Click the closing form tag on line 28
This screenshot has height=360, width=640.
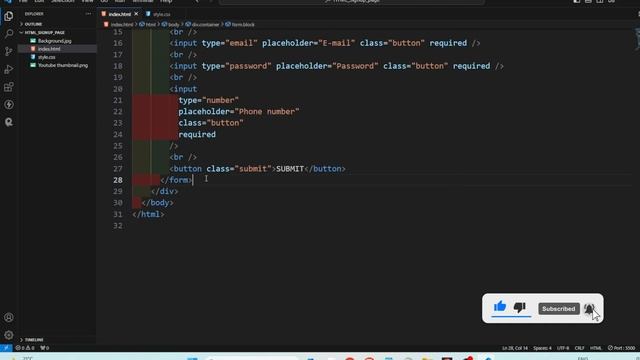point(176,180)
